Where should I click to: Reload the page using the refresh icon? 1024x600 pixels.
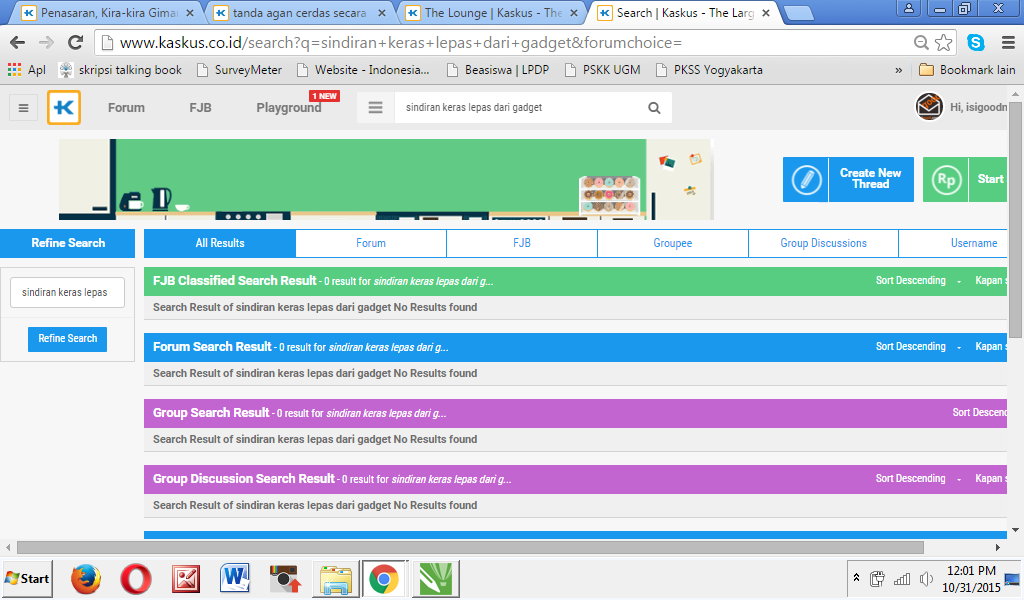click(x=75, y=43)
